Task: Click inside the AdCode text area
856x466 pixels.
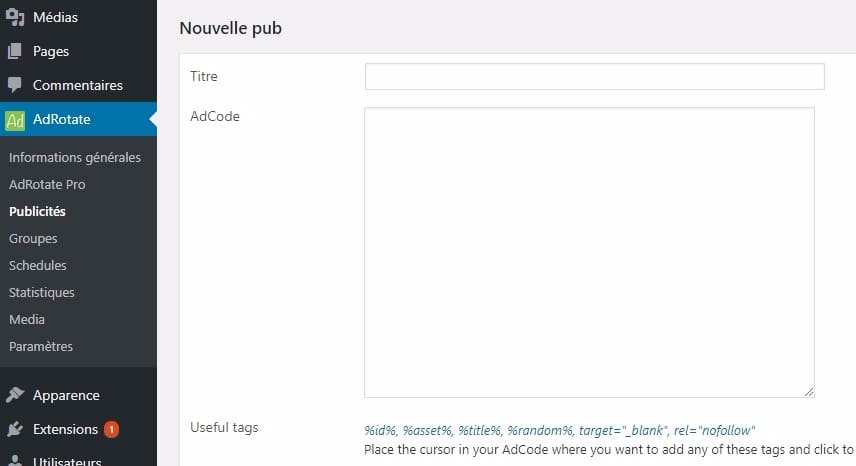Action: pyautogui.click(x=589, y=252)
